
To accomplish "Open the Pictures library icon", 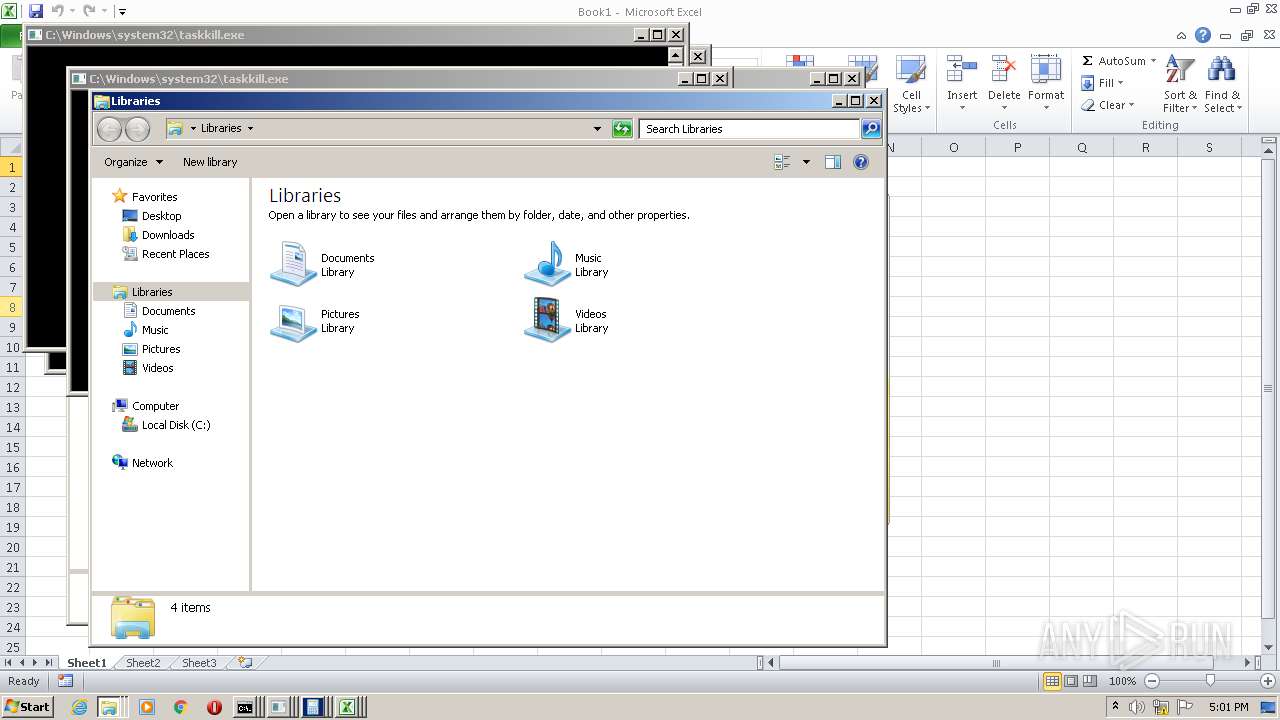I will [294, 320].
